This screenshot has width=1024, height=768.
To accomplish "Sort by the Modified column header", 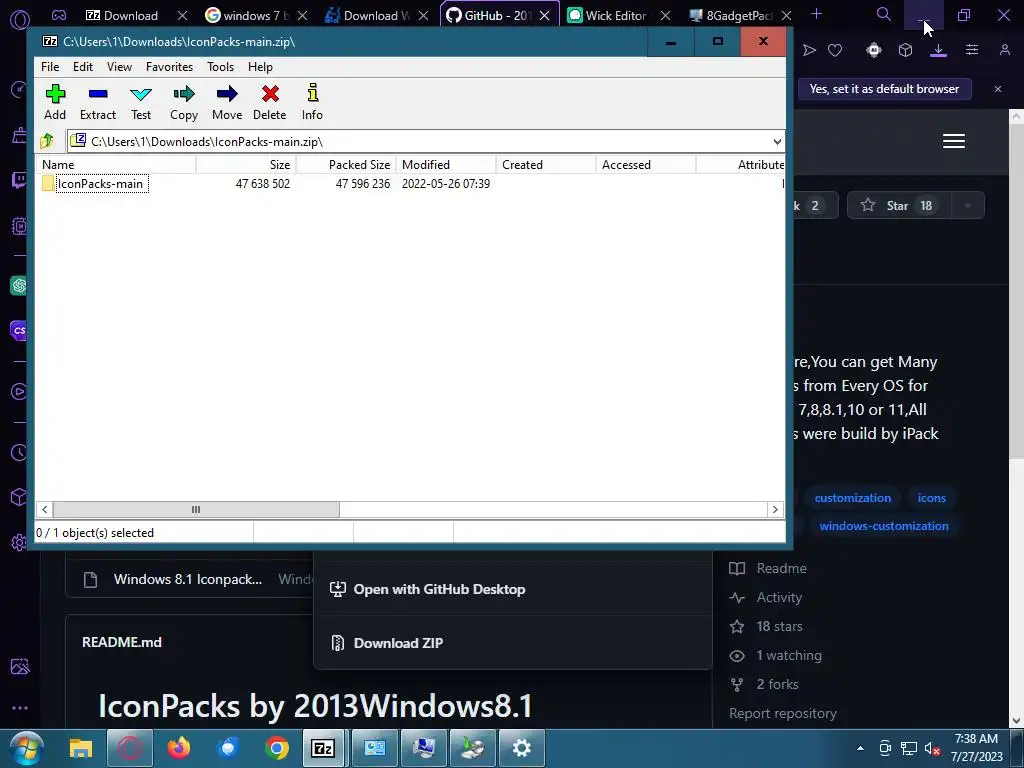I will click(446, 165).
